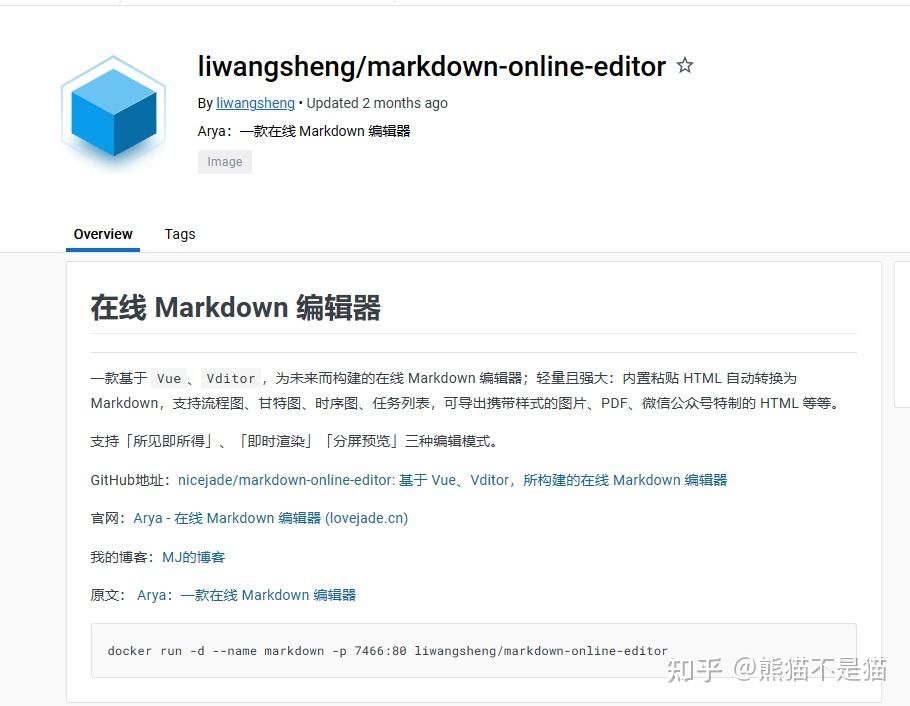Image resolution: width=910 pixels, height=706 pixels.
Task: Click the Arya short description under the author
Action: tap(304, 131)
